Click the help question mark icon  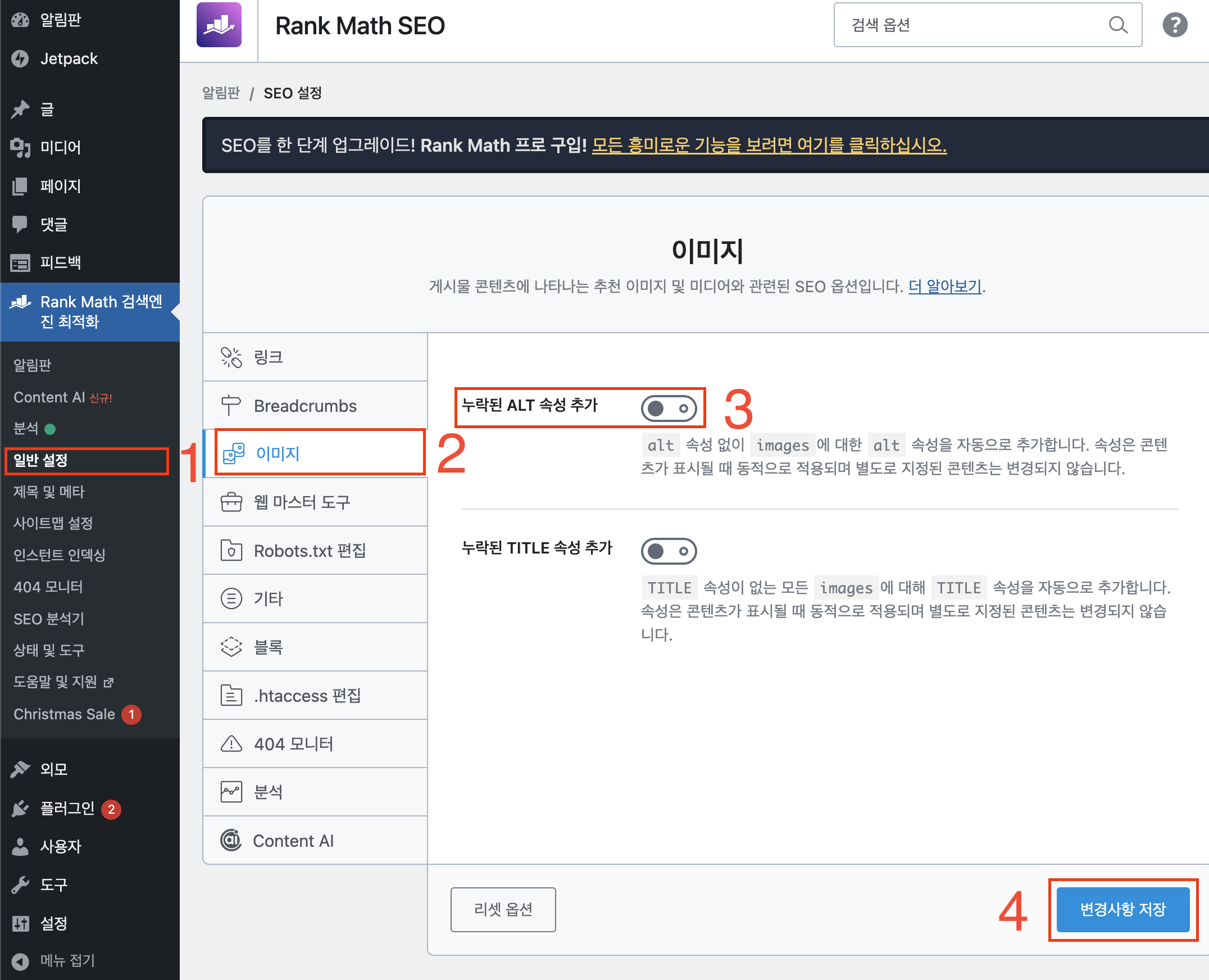1175,25
